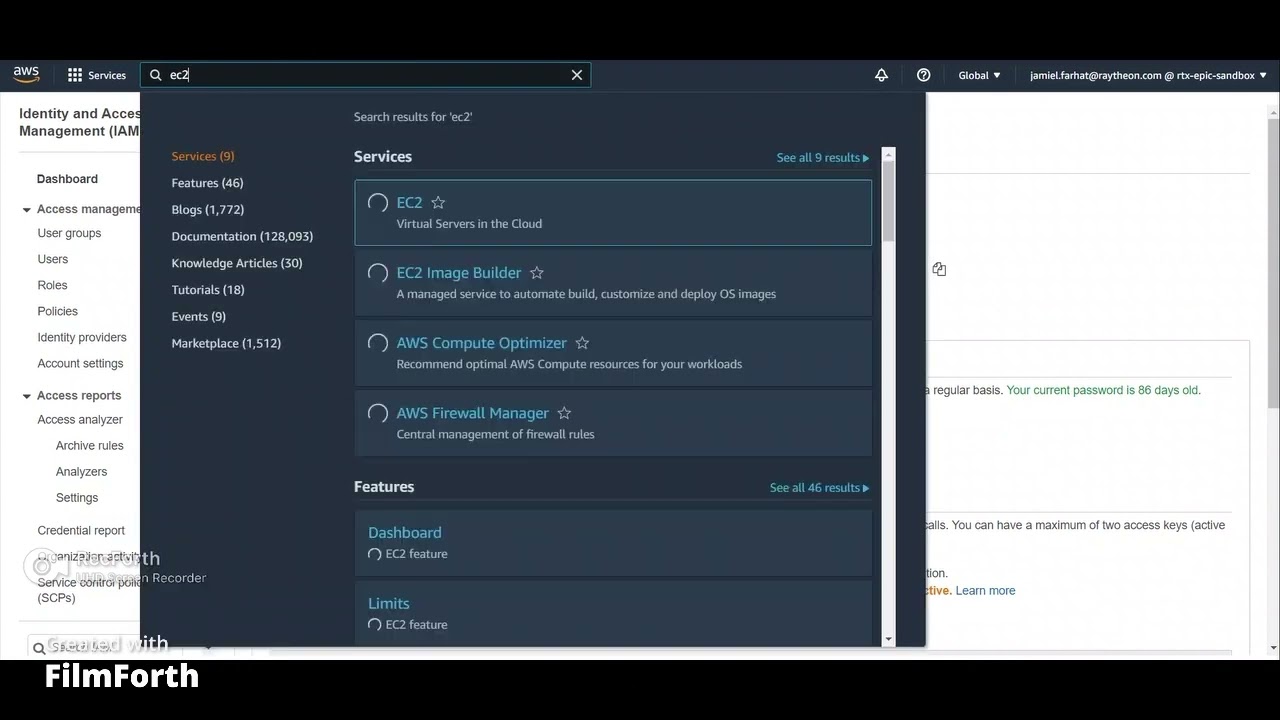Open the Dashboard EC2 feature
The image size is (1280, 720).
click(613, 542)
